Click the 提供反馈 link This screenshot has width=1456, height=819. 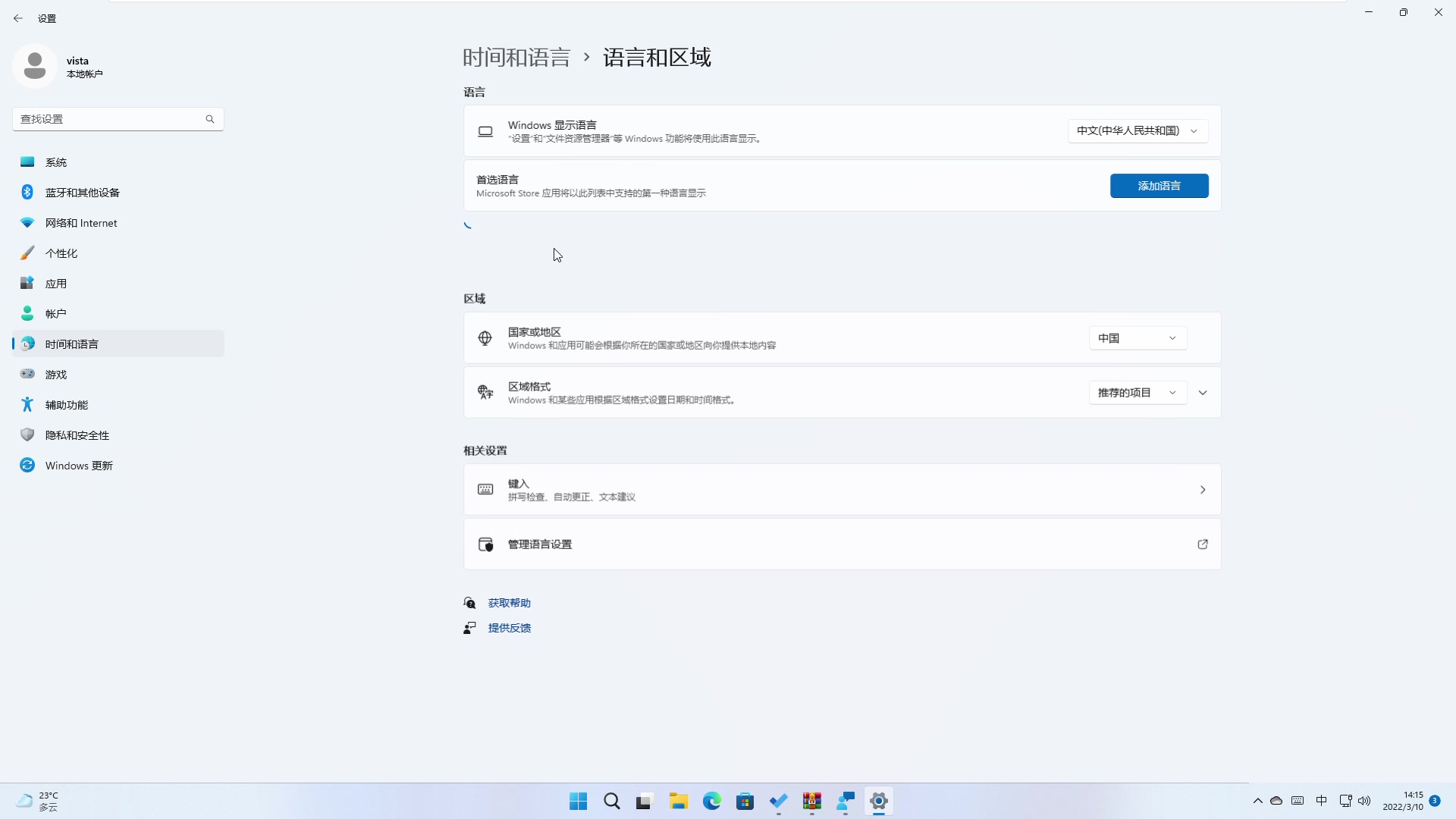click(510, 628)
